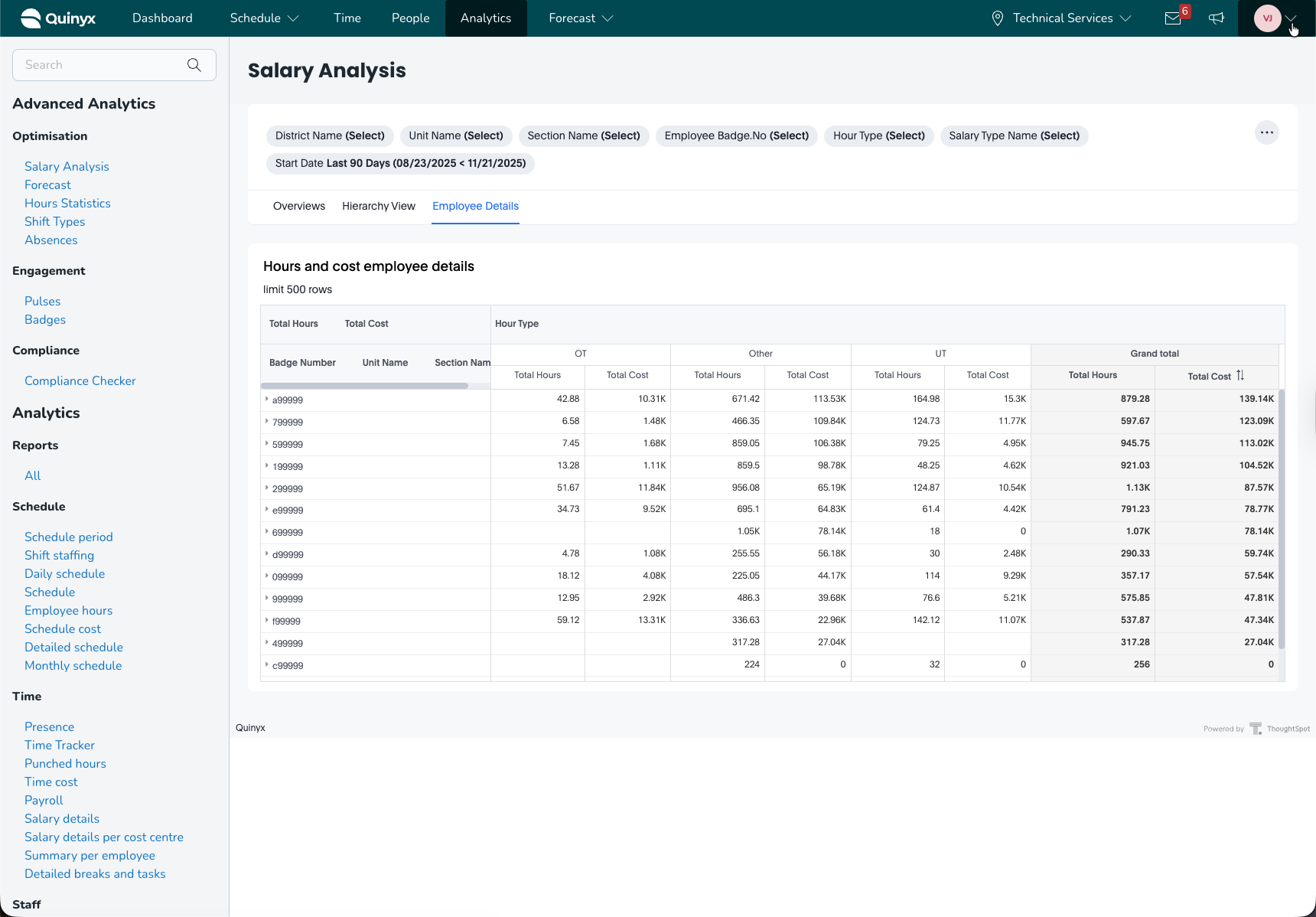
Task: Open the Schedule dropdown in navbar
Action: pos(264,18)
